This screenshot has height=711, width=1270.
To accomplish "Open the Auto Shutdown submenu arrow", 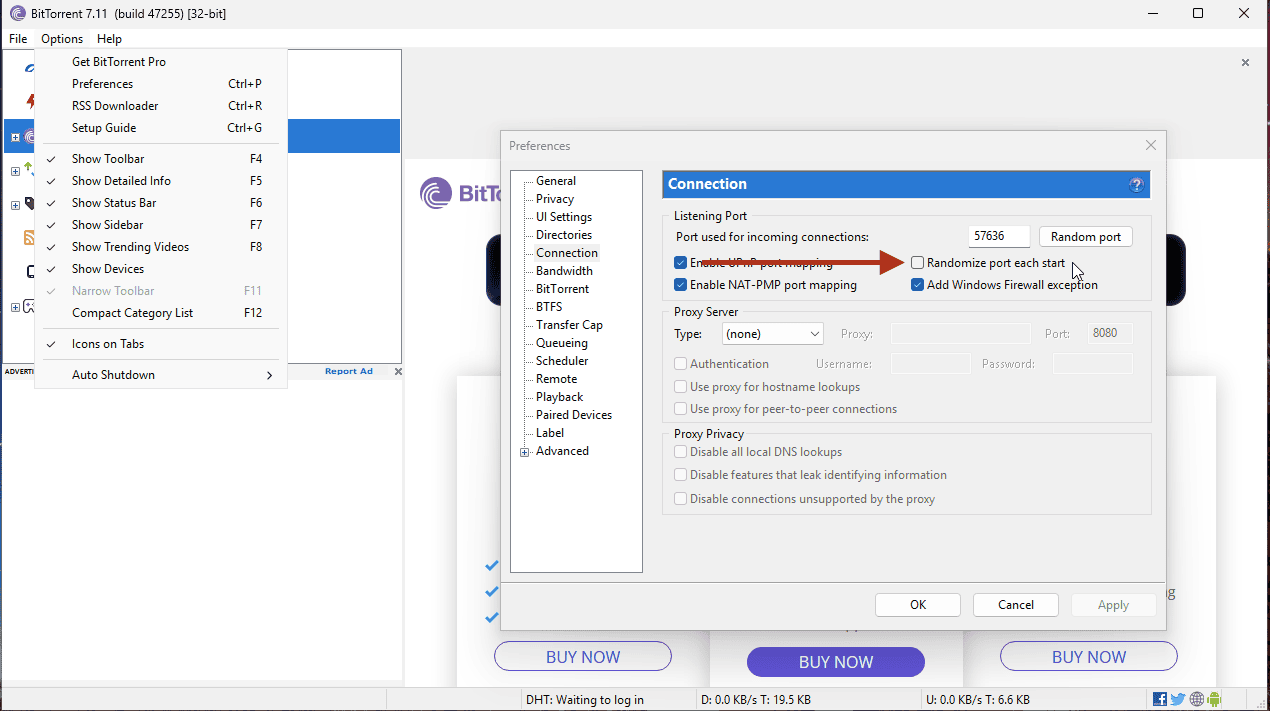I will (269, 375).
